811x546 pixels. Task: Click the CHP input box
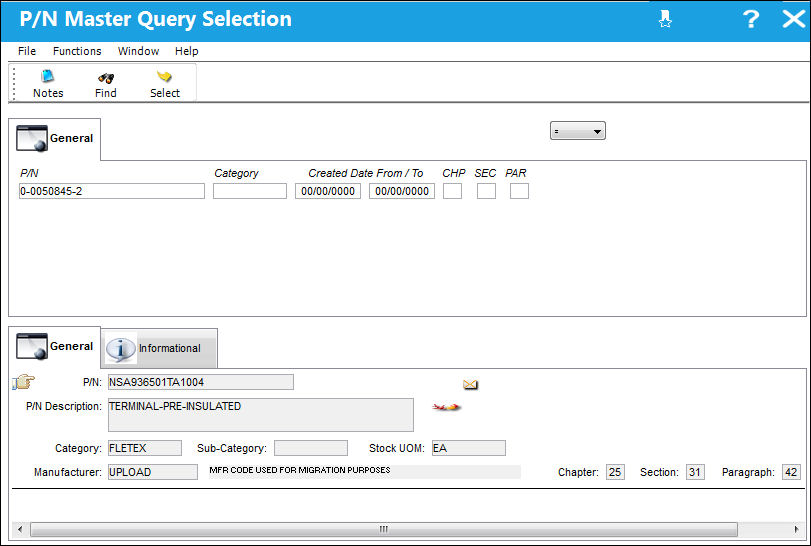pyautogui.click(x=453, y=191)
